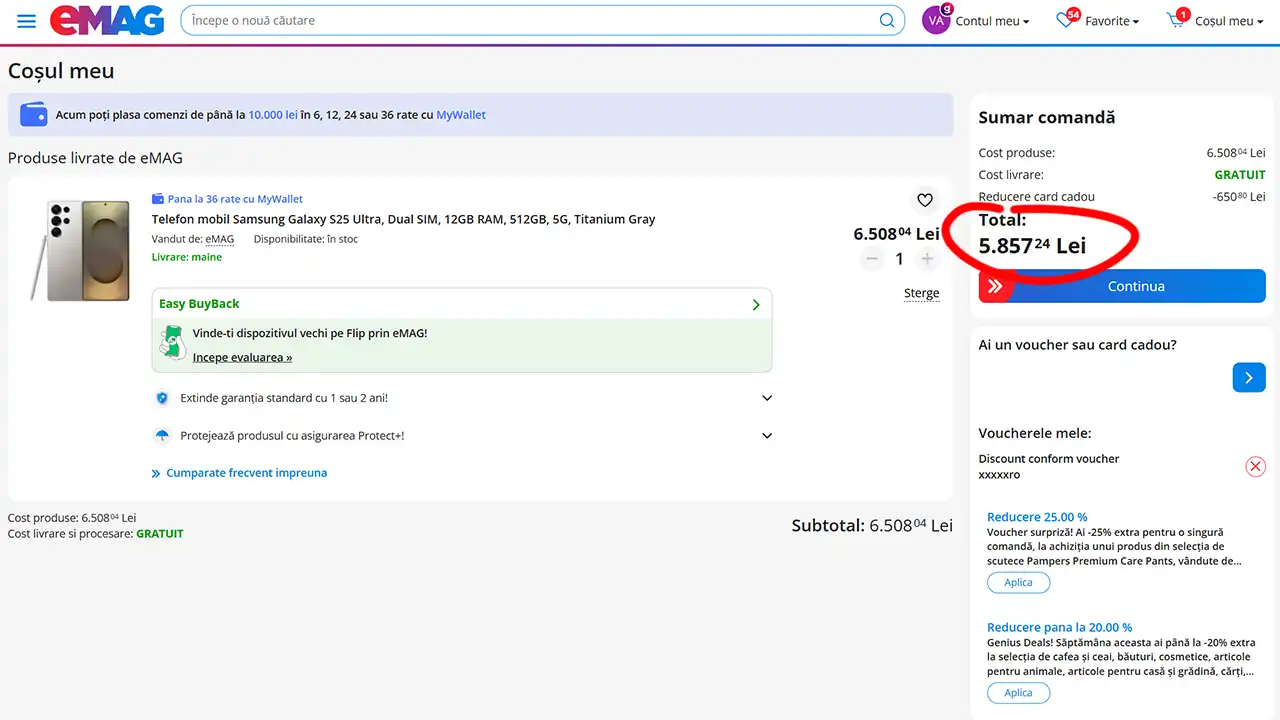This screenshot has width=1280, height=720.
Task: Click the shopping cart icon in header
Action: coord(1177,20)
